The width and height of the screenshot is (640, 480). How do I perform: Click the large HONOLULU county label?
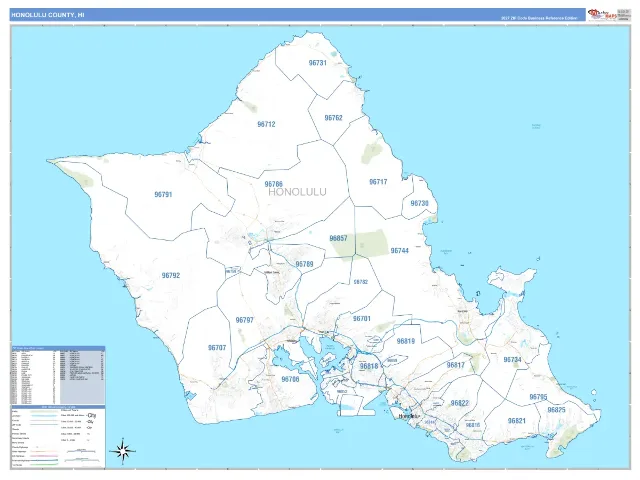297,192
